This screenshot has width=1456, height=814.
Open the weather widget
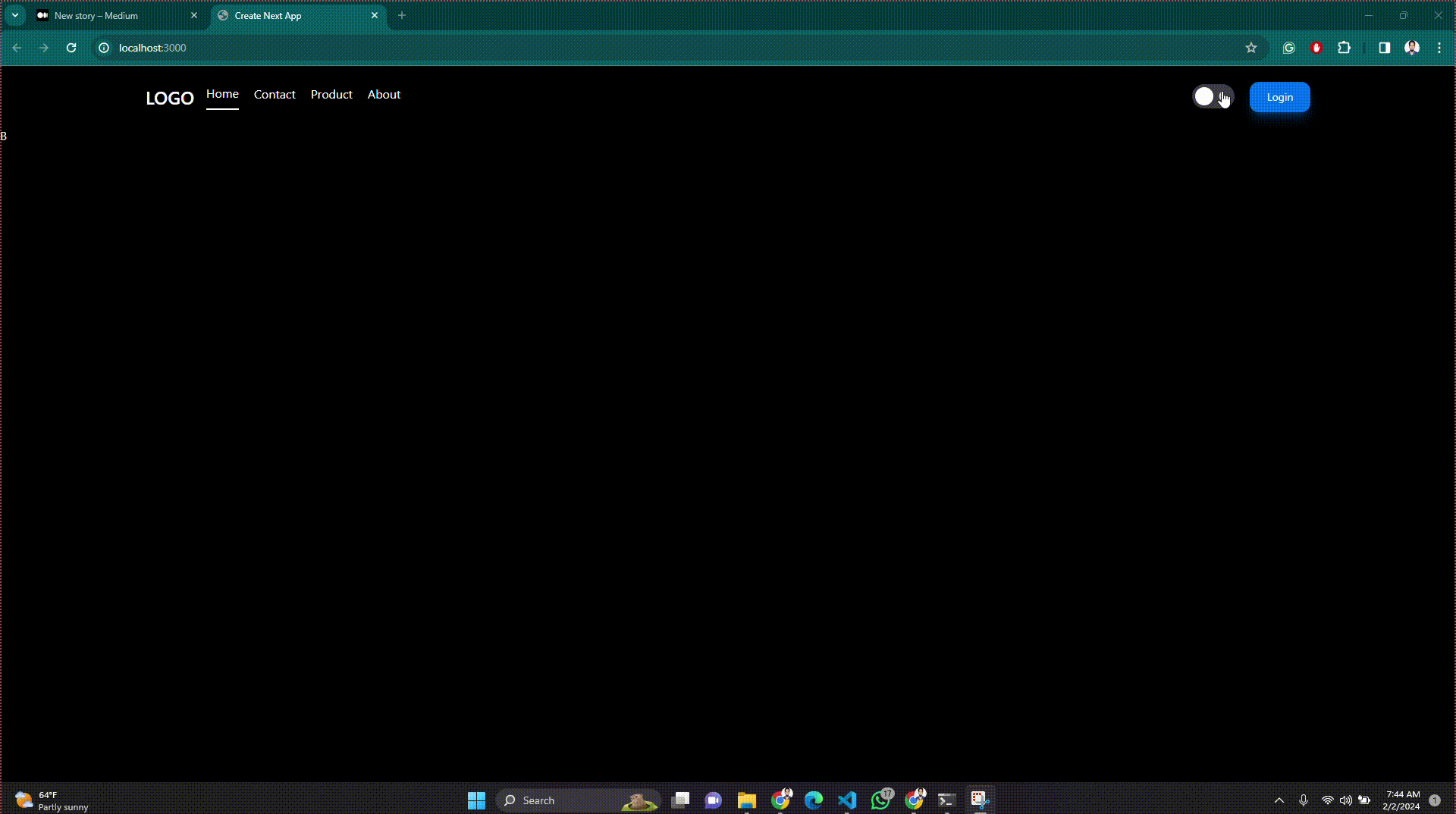click(52, 800)
